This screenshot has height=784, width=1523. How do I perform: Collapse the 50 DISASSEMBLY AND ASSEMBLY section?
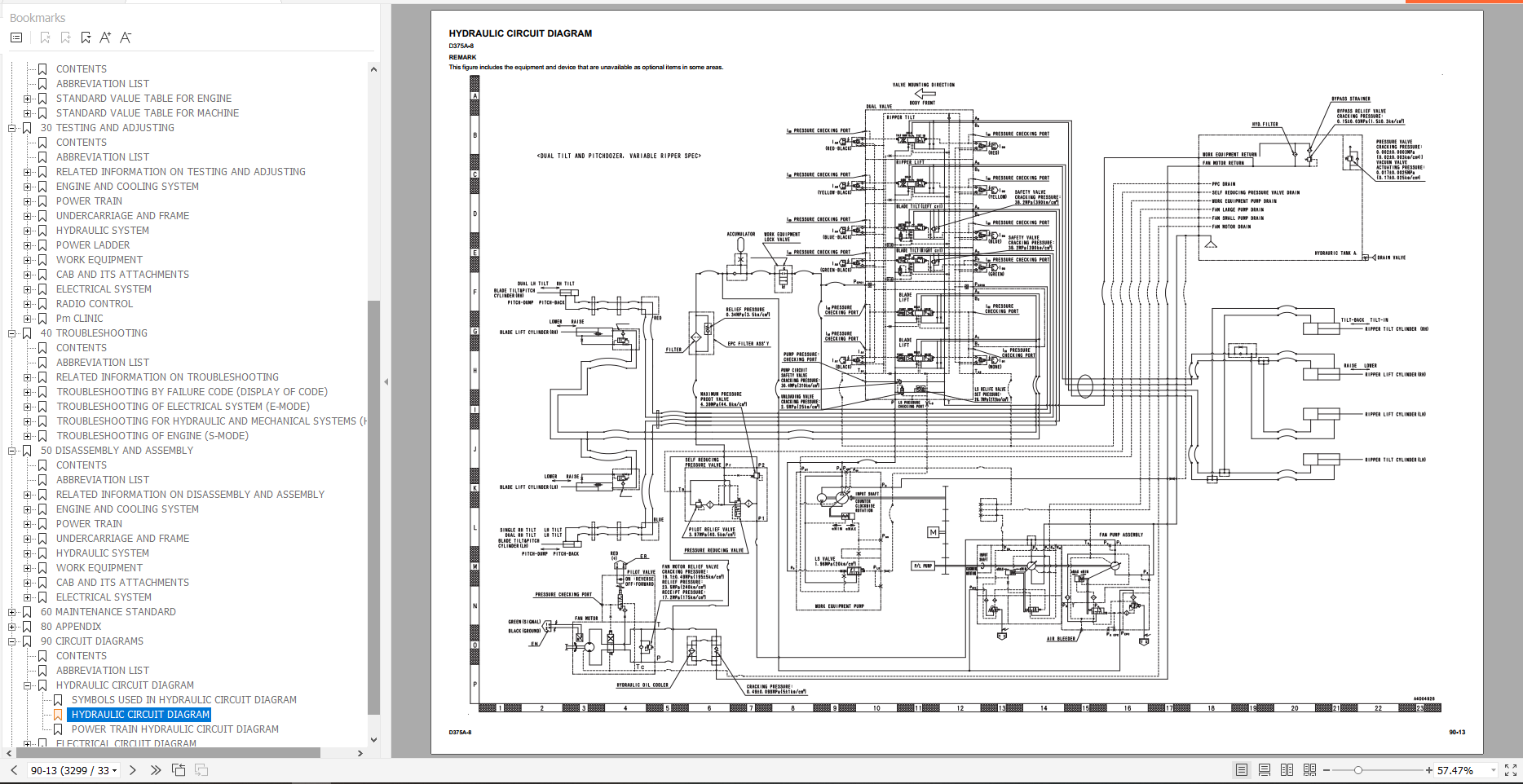(x=11, y=451)
